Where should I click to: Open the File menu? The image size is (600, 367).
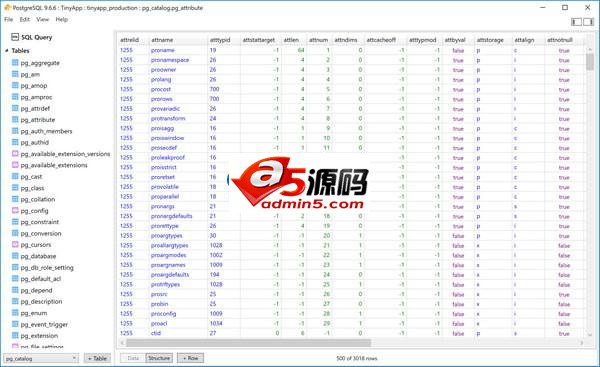pyautogui.click(x=8, y=19)
